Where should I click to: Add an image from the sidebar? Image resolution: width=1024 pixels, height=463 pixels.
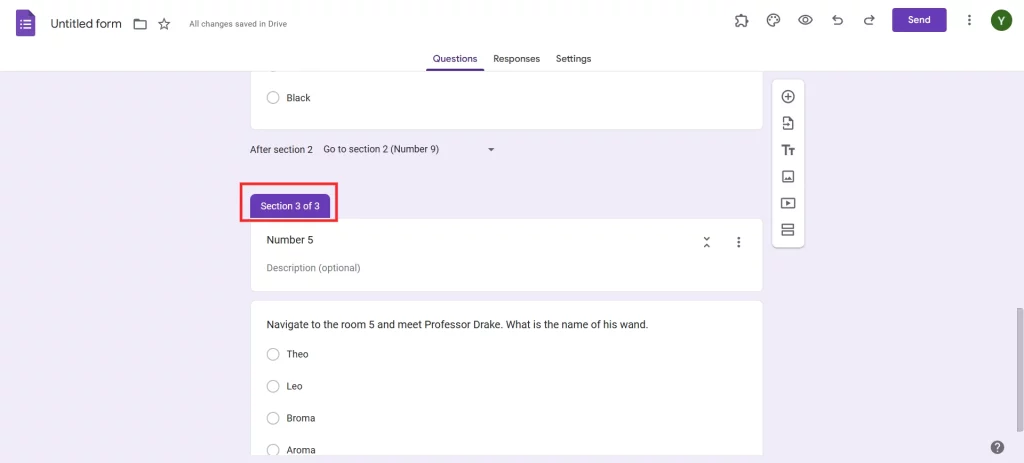click(788, 176)
